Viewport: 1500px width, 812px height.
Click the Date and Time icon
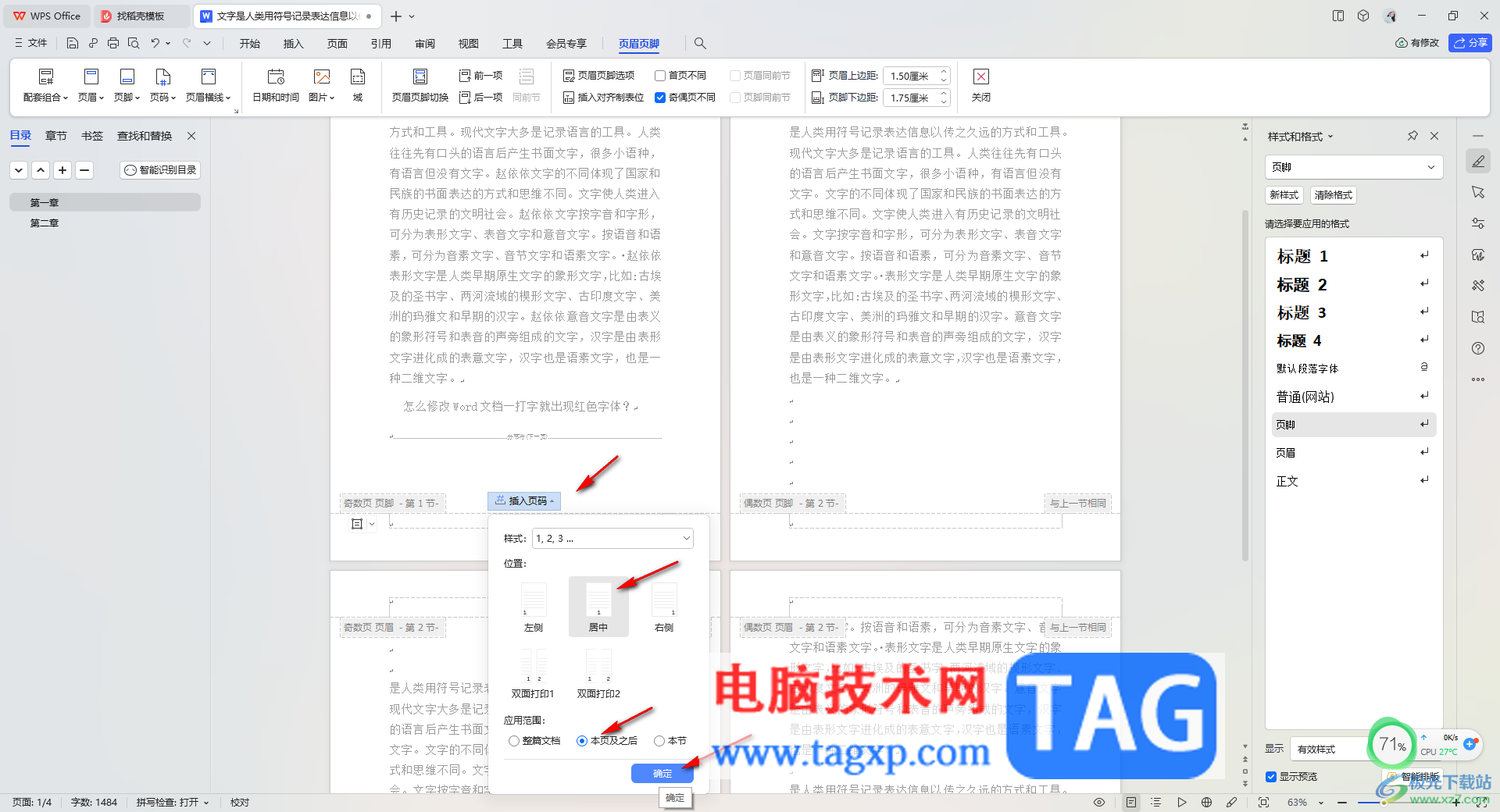(276, 77)
